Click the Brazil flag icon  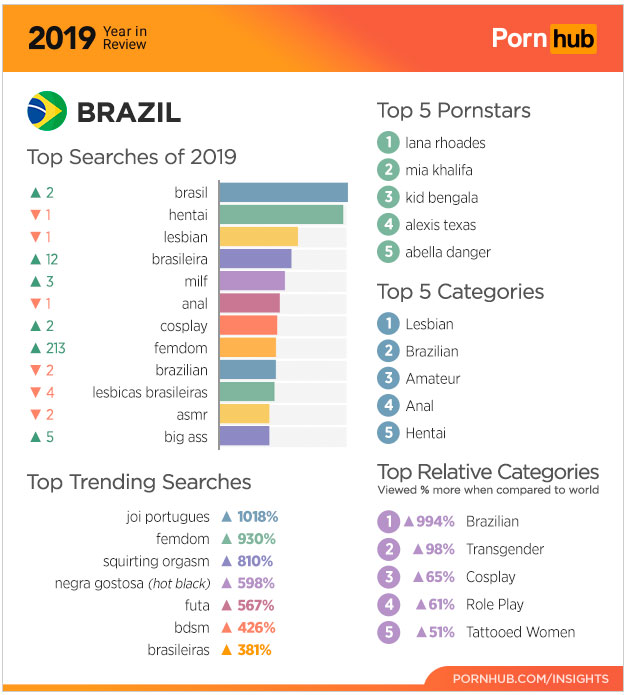pos(47,111)
